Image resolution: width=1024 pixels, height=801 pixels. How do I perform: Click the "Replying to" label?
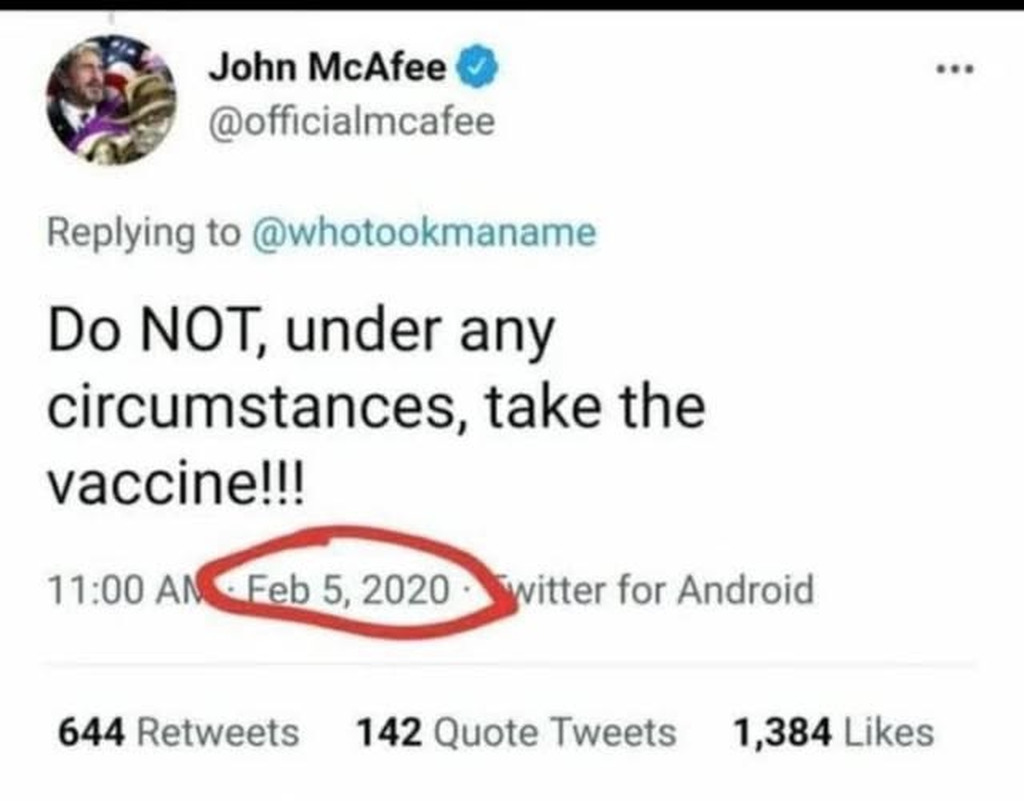click(x=144, y=232)
